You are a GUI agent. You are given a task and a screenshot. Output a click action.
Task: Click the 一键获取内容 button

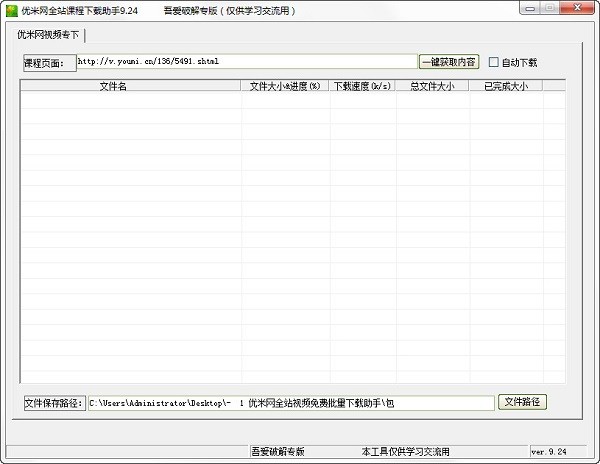tap(449, 62)
